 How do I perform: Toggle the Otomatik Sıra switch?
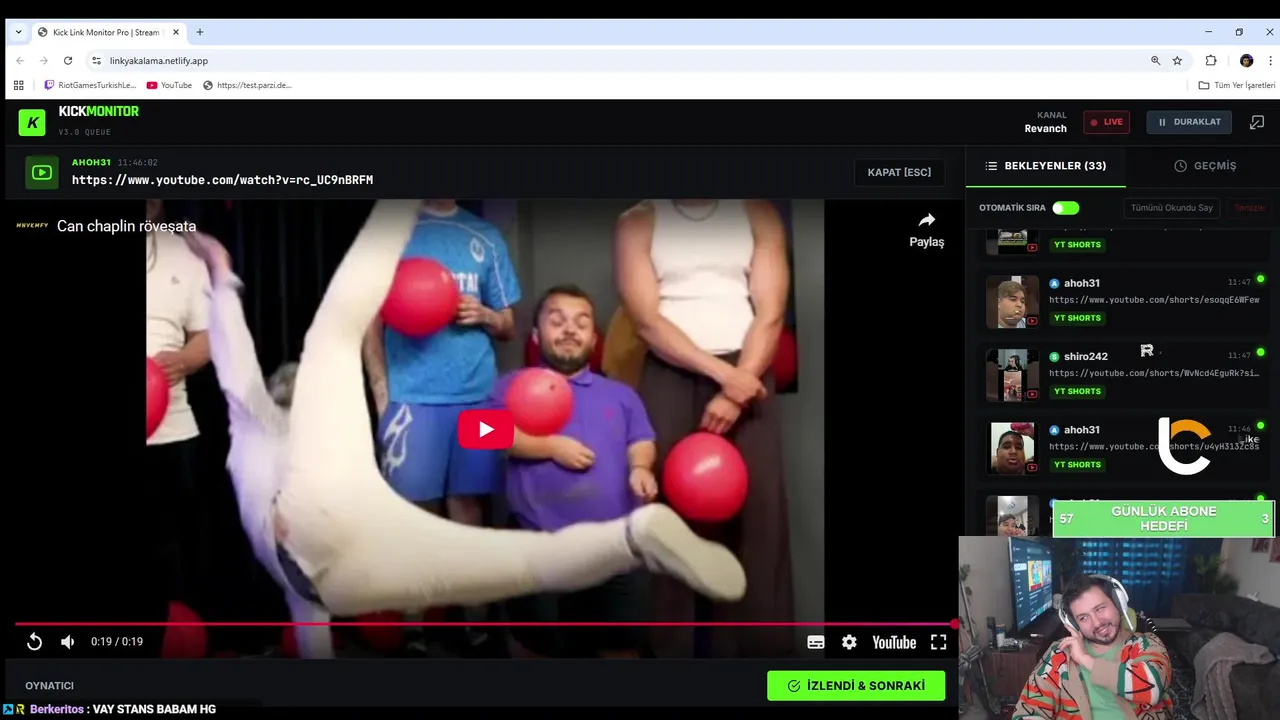coord(1066,208)
